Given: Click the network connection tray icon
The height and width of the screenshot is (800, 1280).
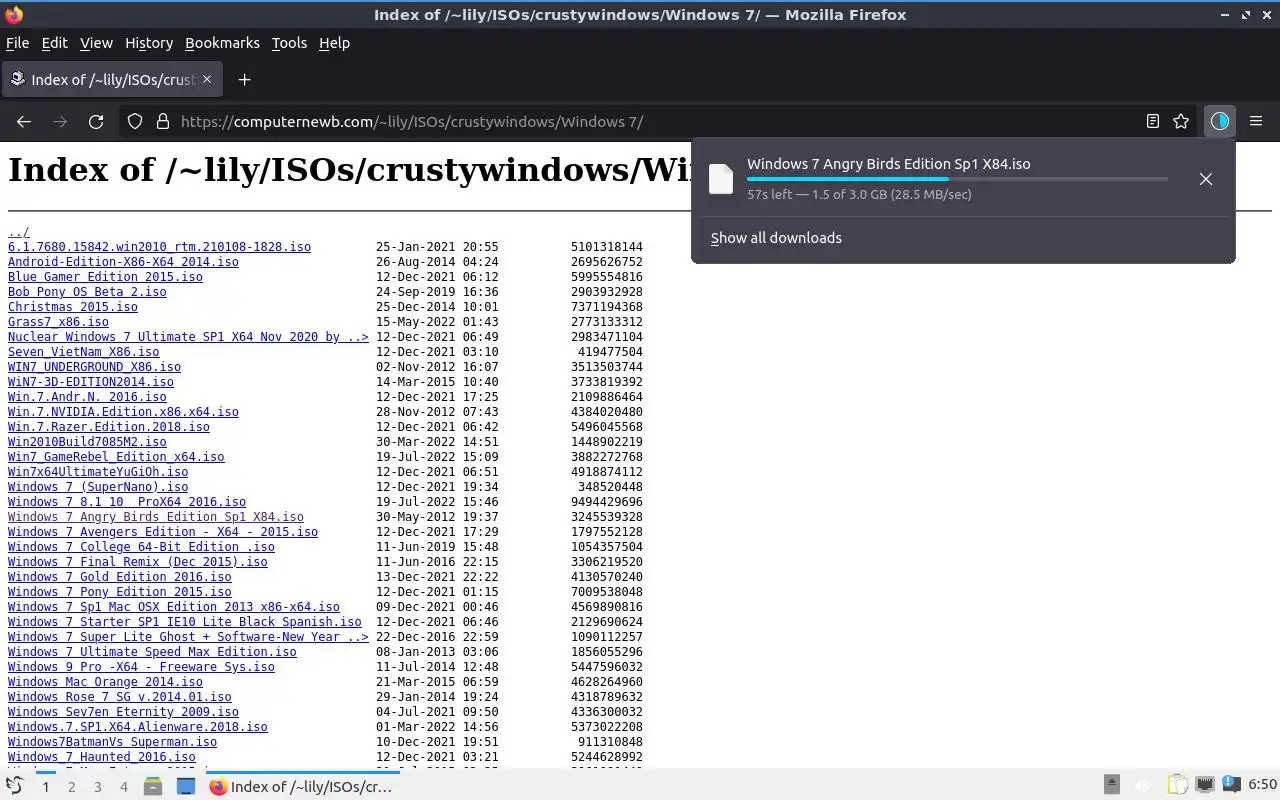Looking at the screenshot, I should click(x=1205, y=785).
